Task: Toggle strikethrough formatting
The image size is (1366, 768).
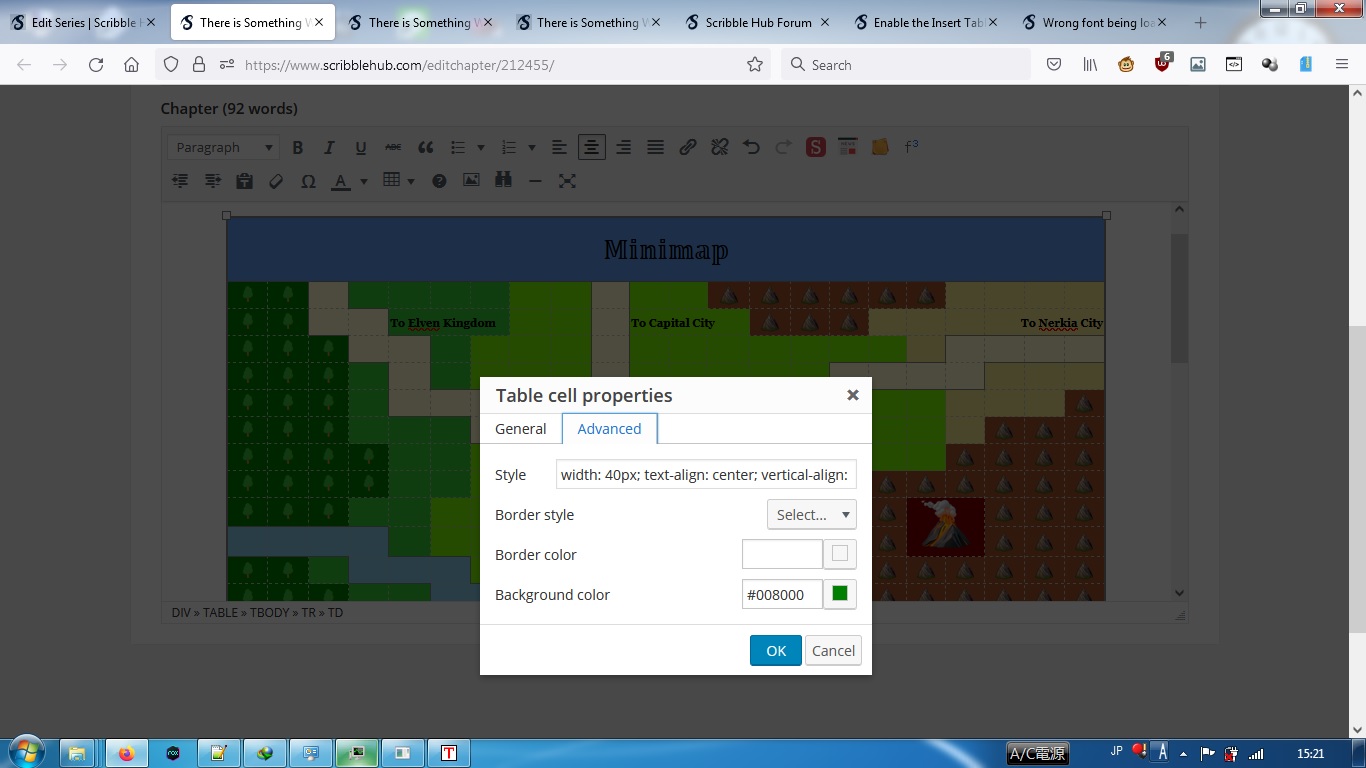Action: (x=393, y=148)
